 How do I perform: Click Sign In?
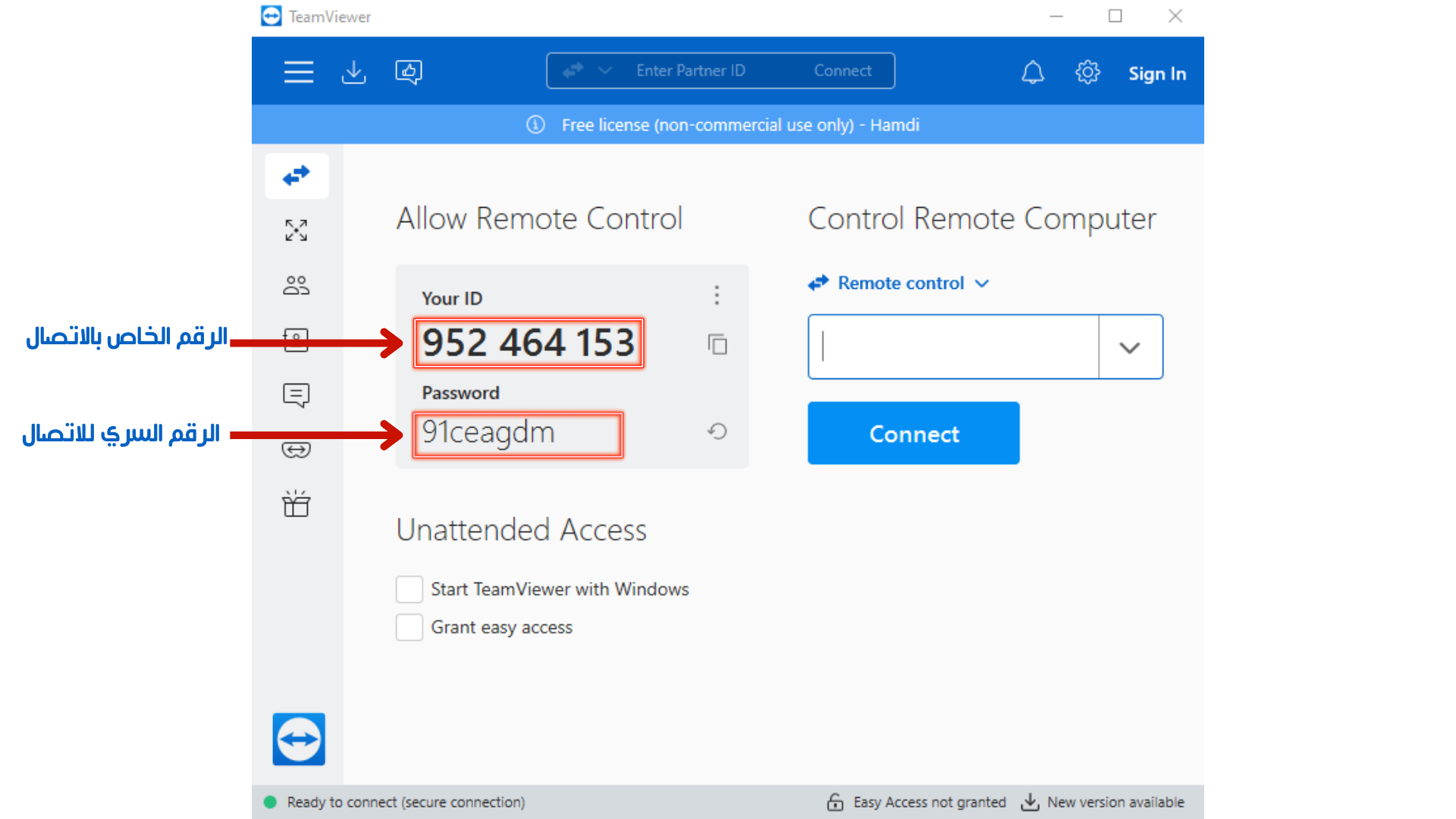click(1157, 74)
